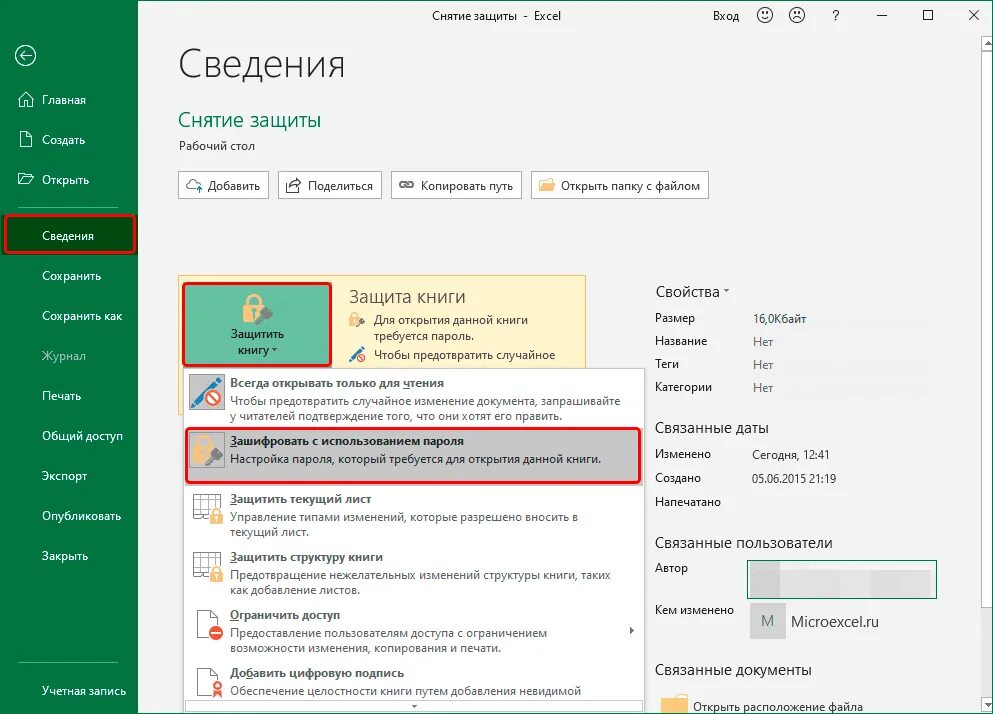Click the link icon on Копировать путь
This screenshot has width=993, height=714.
[x=407, y=185]
